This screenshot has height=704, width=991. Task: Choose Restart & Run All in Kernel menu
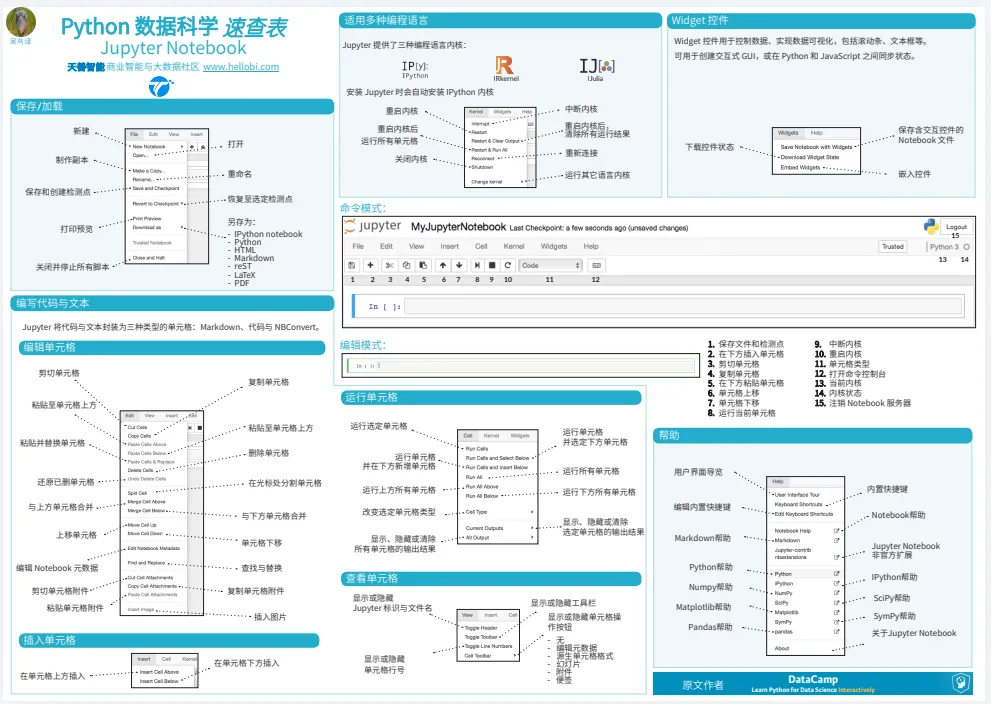point(489,150)
